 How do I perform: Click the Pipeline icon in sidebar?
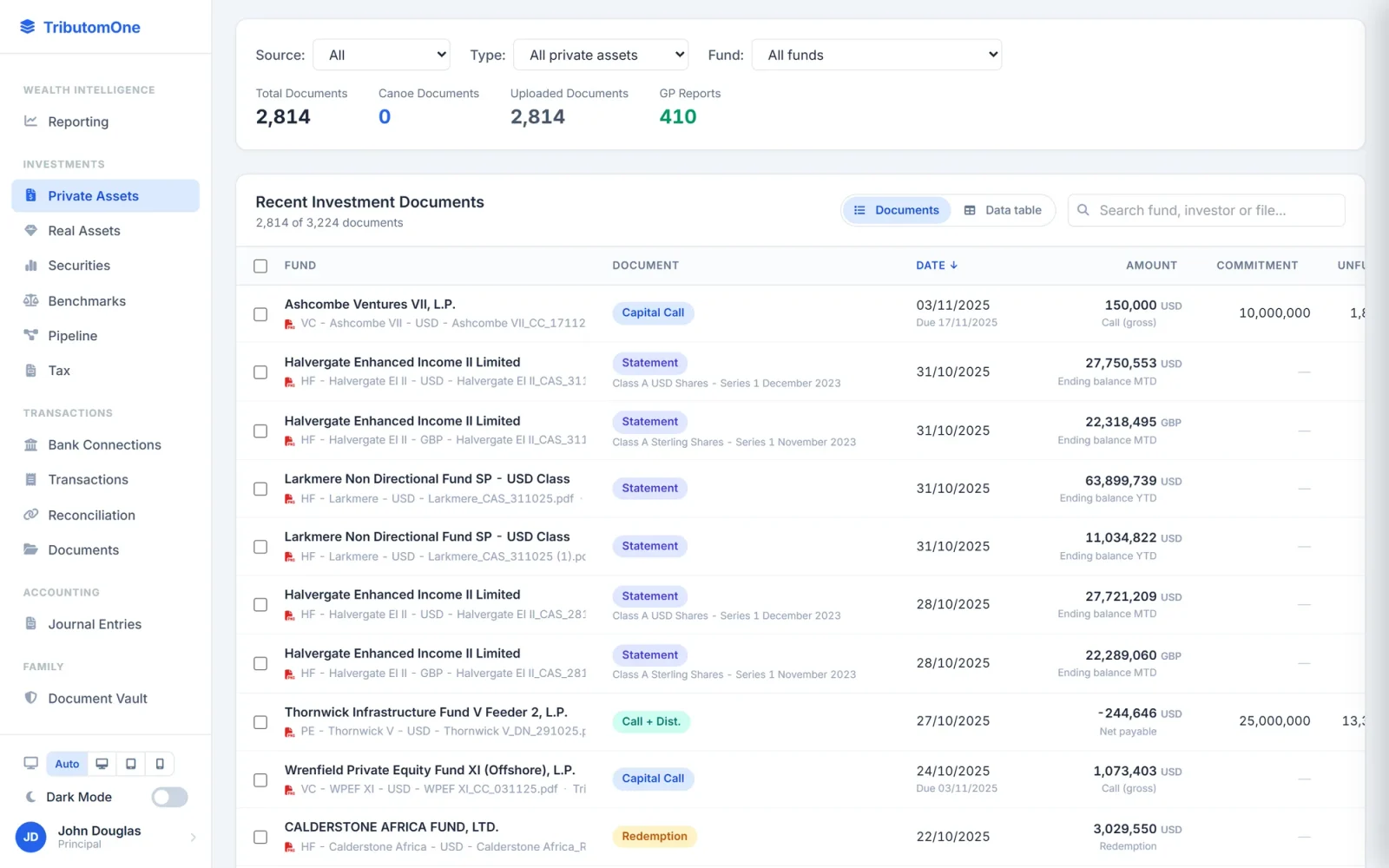(31, 336)
